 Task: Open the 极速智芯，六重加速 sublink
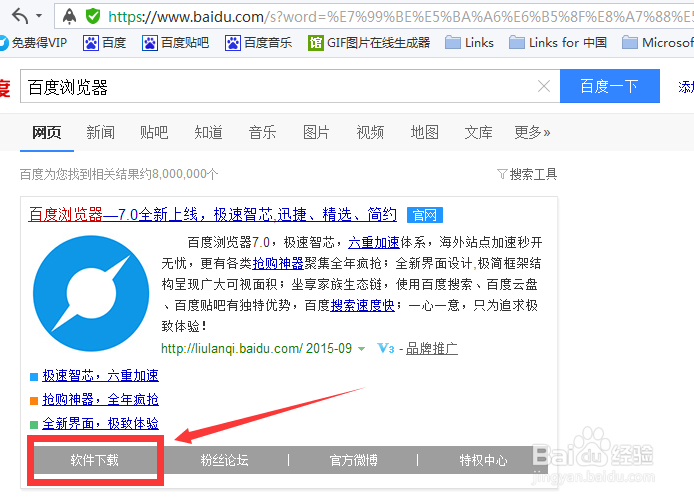click(100, 376)
